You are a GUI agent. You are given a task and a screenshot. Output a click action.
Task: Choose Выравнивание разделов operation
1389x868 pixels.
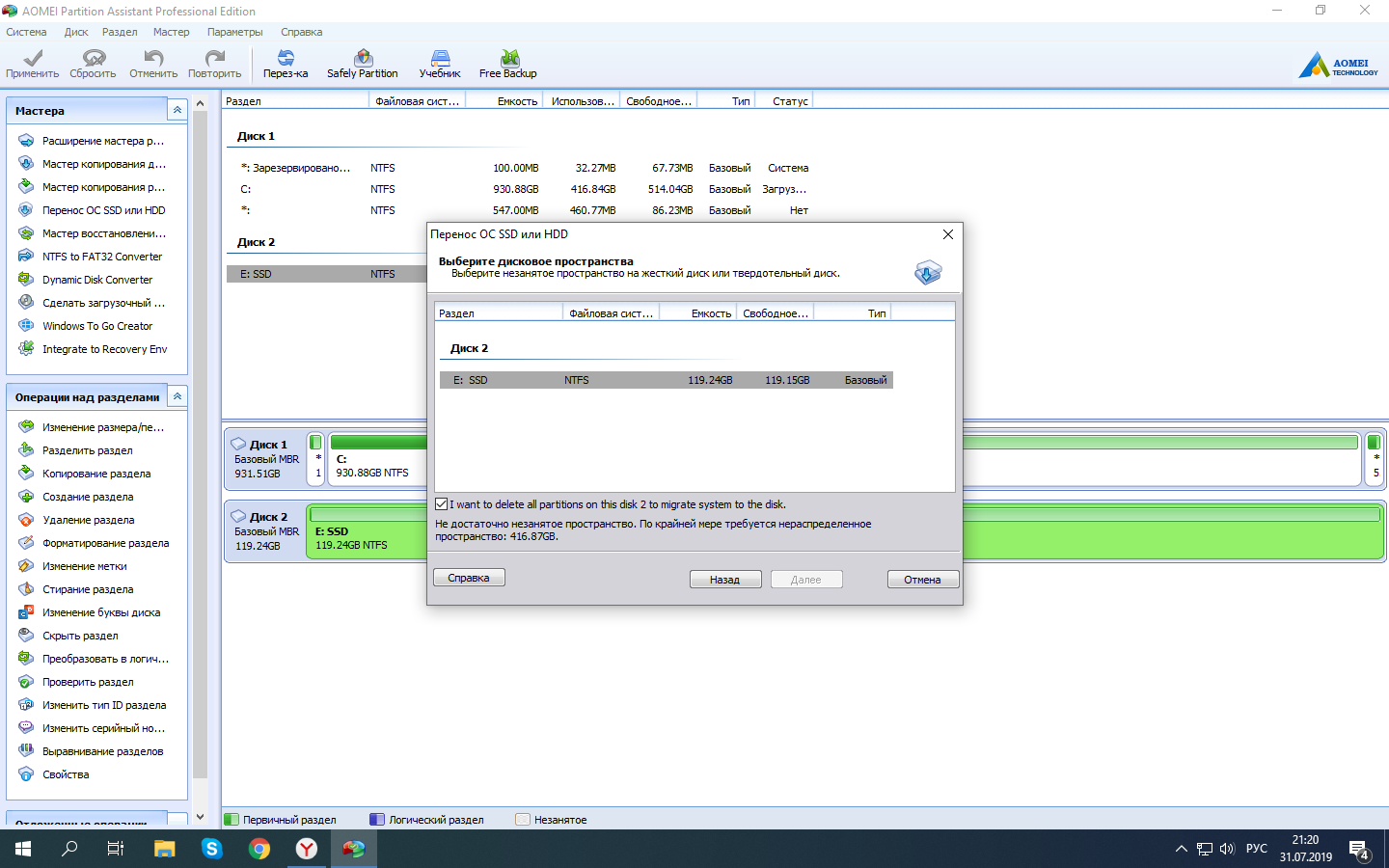102,751
